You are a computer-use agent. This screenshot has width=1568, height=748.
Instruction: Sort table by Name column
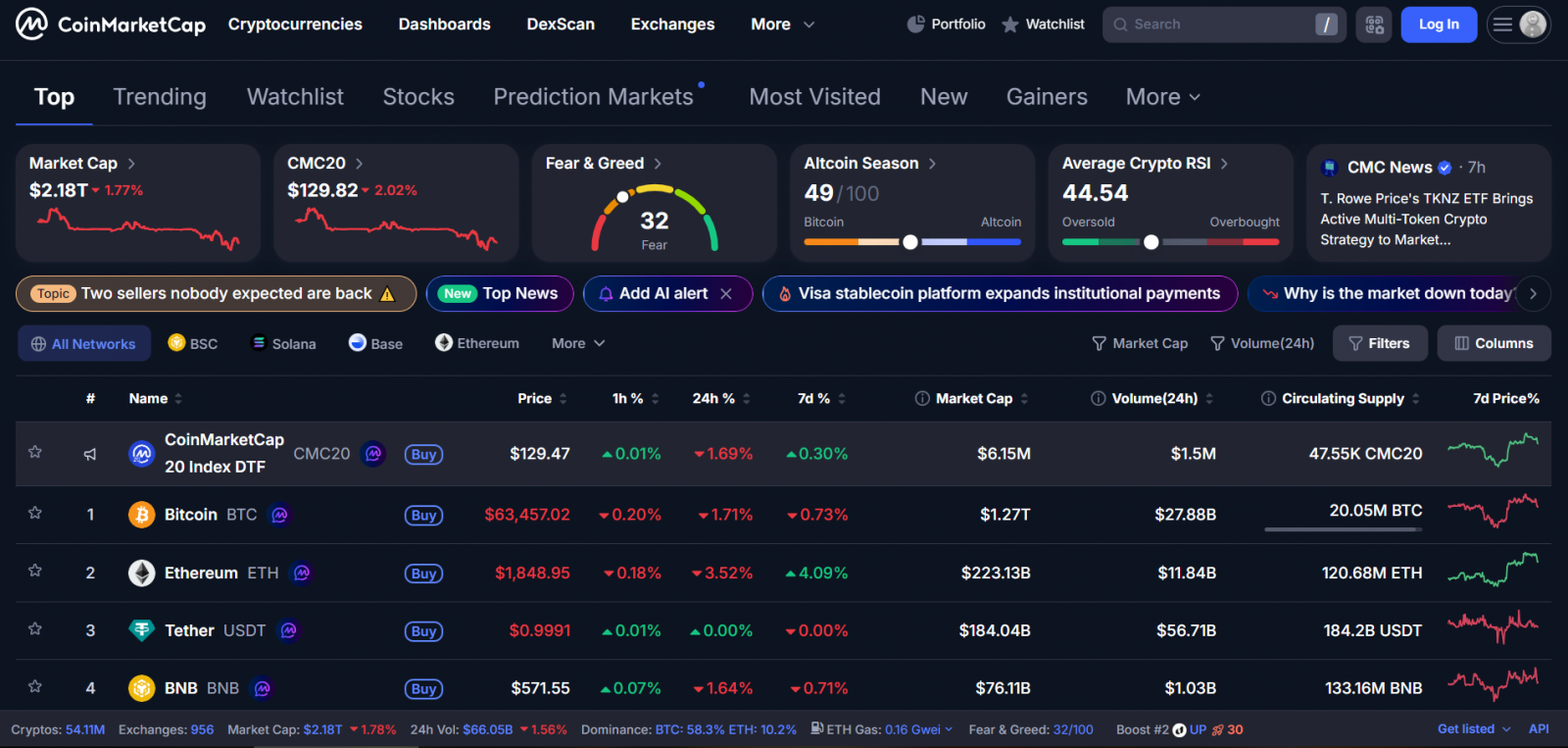coord(155,398)
